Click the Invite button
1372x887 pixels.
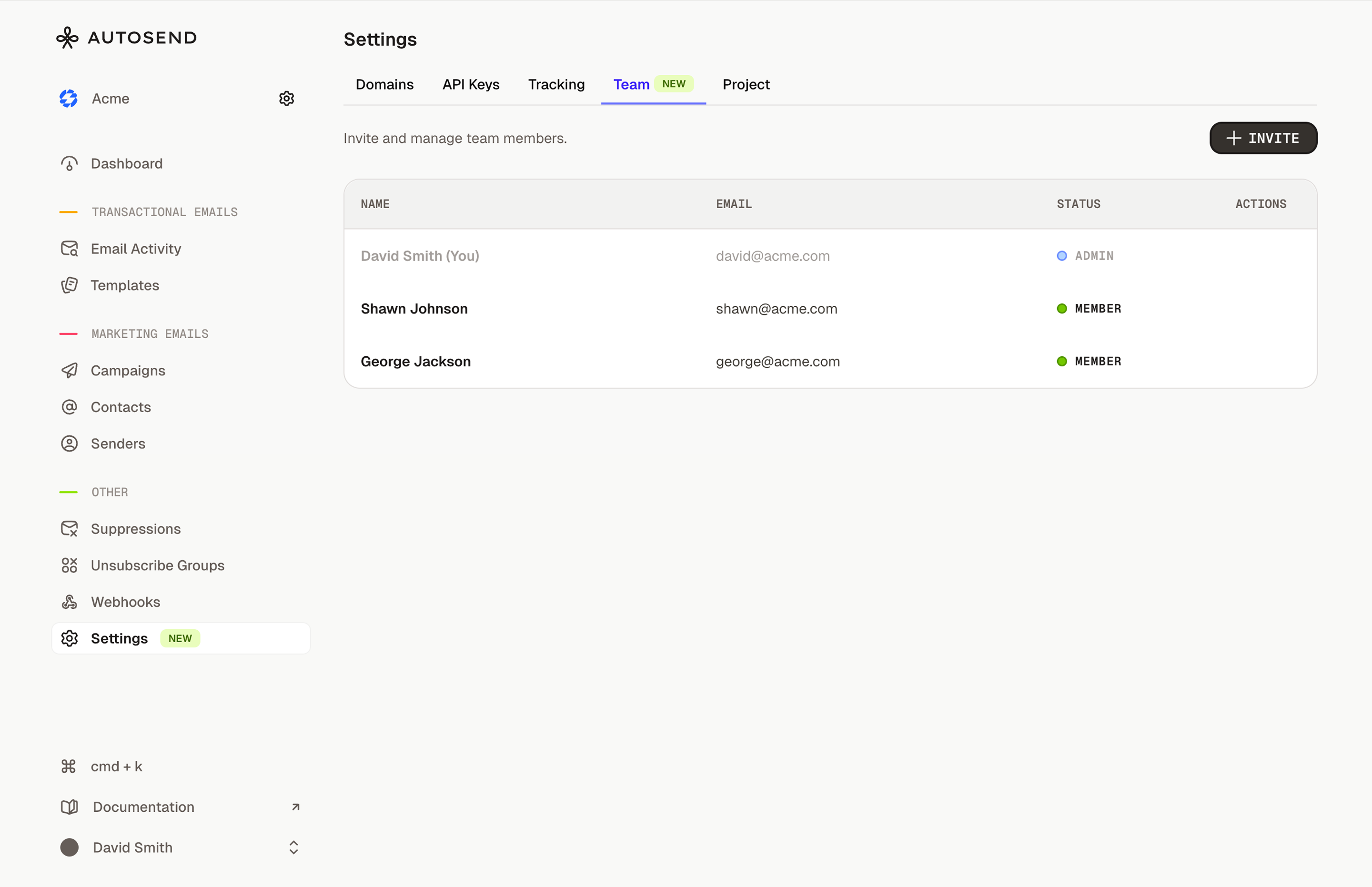pyautogui.click(x=1262, y=138)
